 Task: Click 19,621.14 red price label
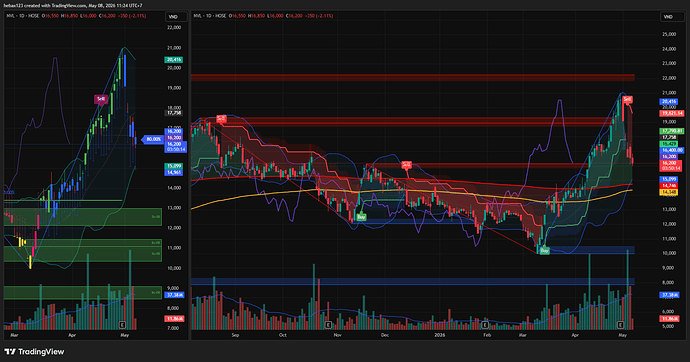point(672,113)
